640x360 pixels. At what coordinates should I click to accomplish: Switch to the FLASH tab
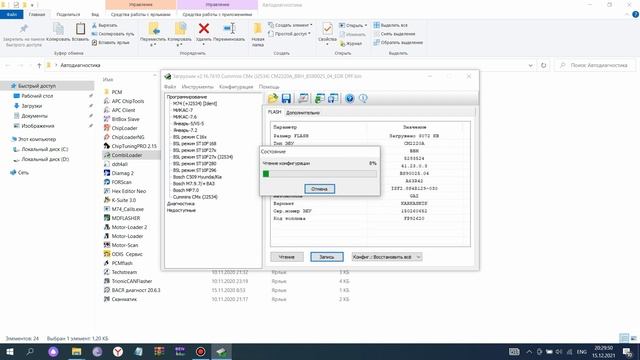coord(274,112)
